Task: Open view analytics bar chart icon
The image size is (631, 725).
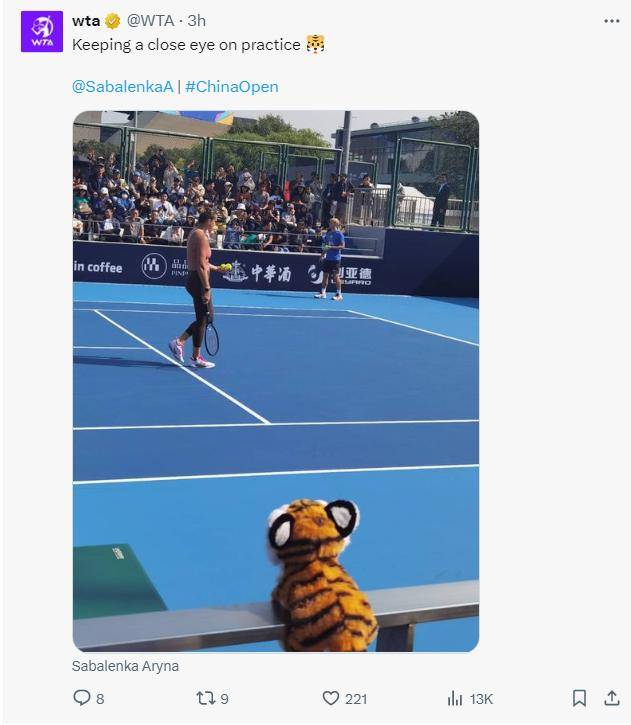Action: (x=455, y=698)
